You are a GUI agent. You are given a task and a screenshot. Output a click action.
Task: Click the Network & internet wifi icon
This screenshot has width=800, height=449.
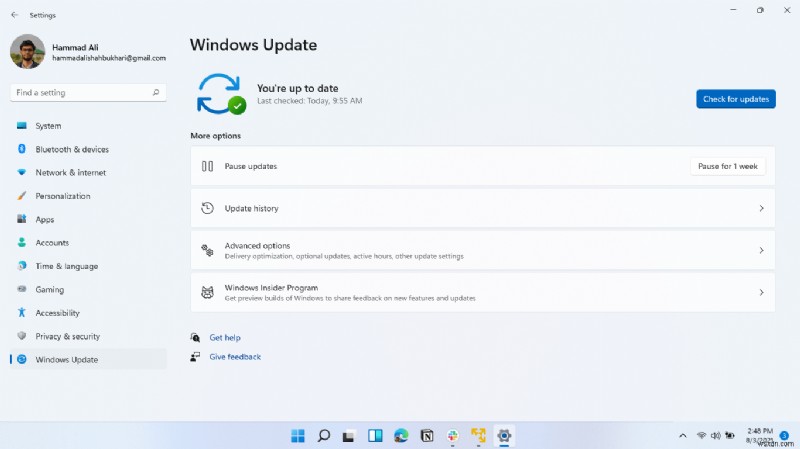point(21,172)
